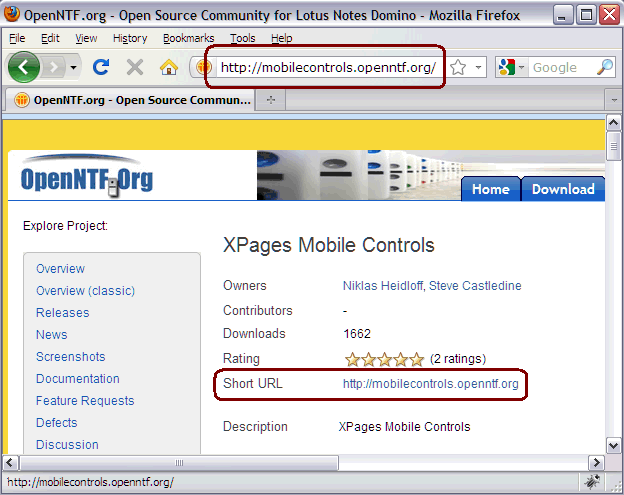Screen dimensions: 624x495
Task: Open the History menu
Action: tap(130, 38)
